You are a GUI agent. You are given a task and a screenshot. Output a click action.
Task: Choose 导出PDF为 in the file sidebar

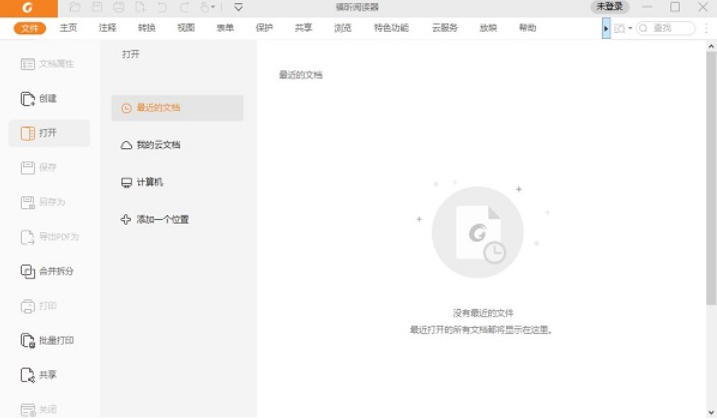48,236
